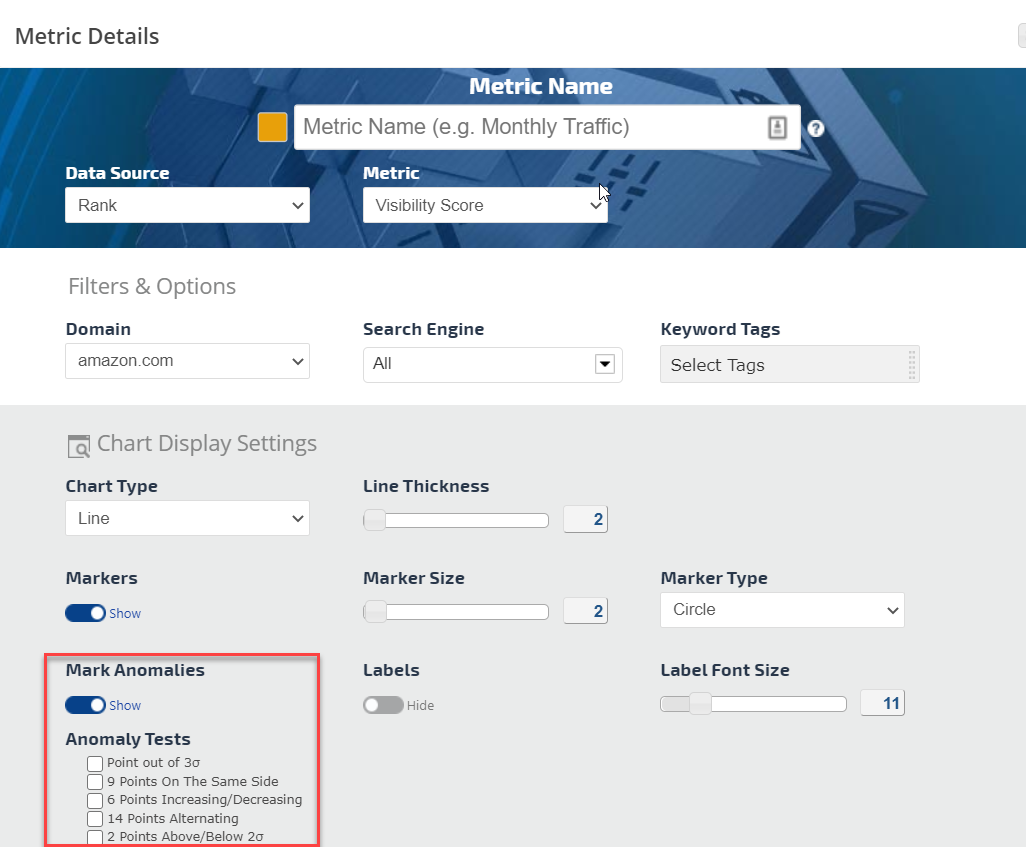This screenshot has width=1026, height=847.
Task: Check the Point out of 3σ box
Action: tap(95, 764)
